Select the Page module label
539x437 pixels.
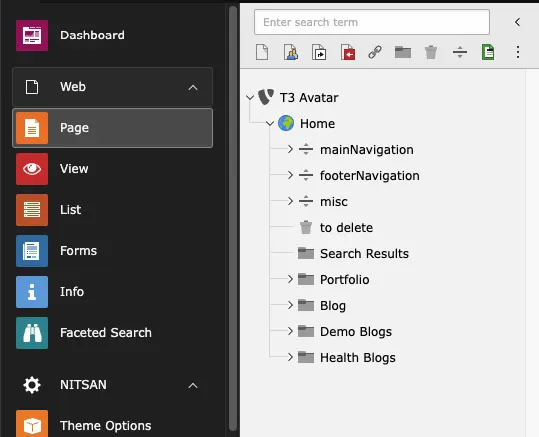tap(74, 128)
